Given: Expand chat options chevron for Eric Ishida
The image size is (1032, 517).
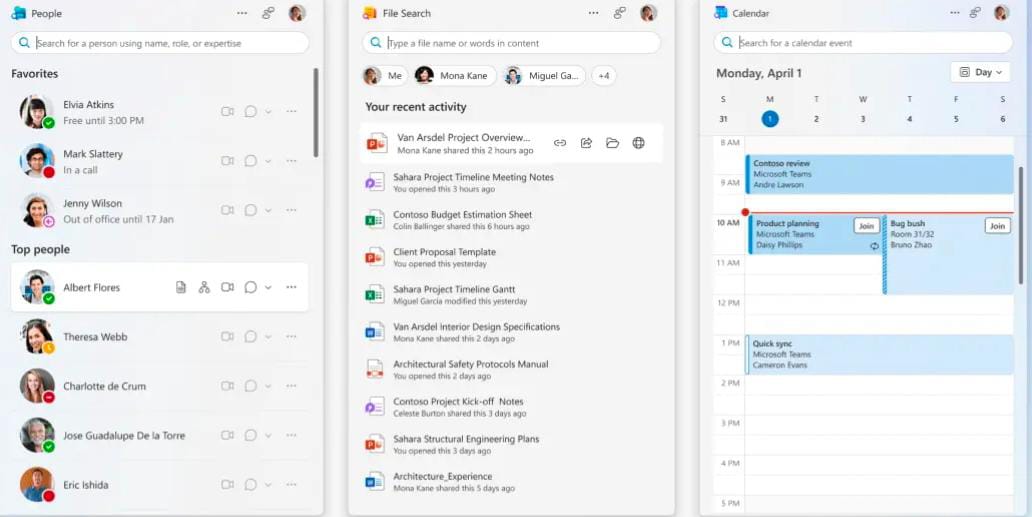Looking at the screenshot, I should [x=268, y=485].
